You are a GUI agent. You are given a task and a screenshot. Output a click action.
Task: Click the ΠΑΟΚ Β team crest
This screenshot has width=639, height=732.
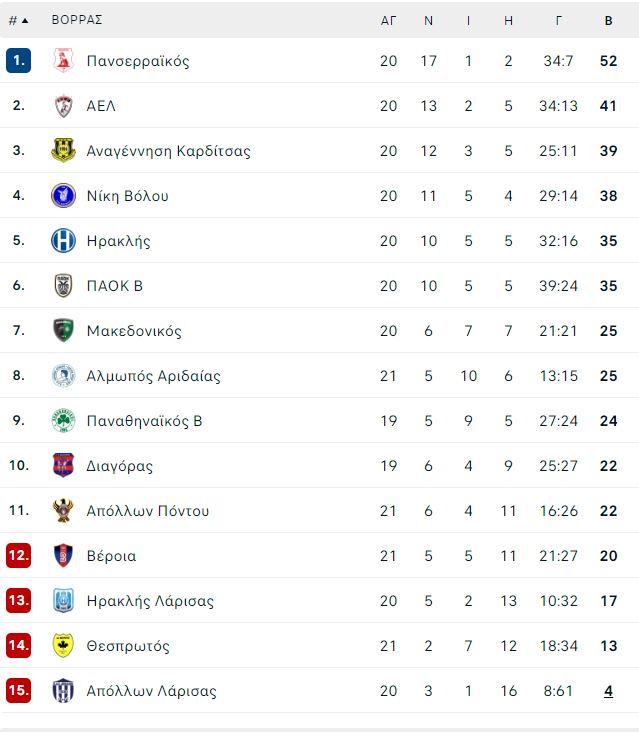pos(63,285)
